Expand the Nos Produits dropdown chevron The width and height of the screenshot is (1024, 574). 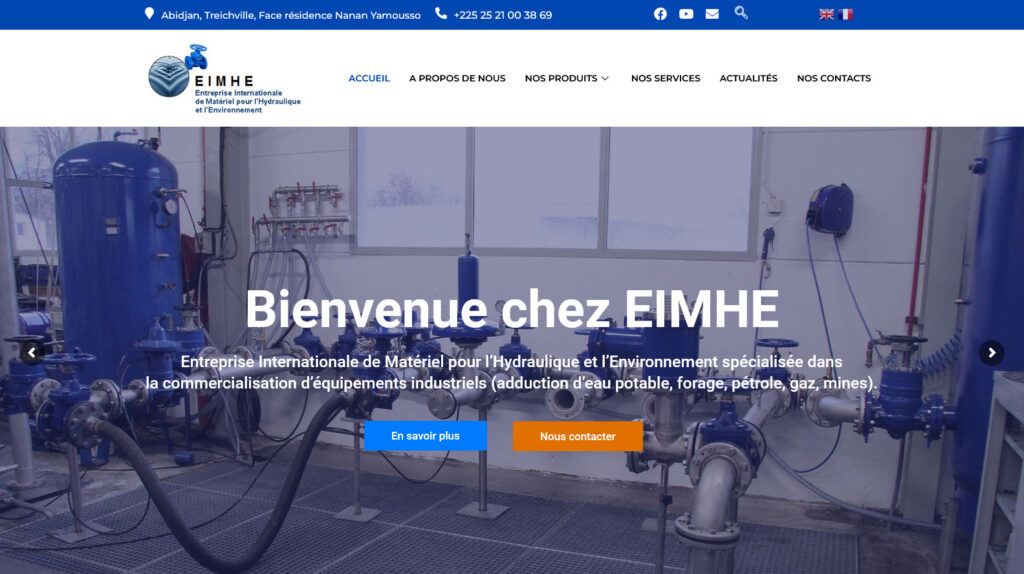click(x=605, y=78)
